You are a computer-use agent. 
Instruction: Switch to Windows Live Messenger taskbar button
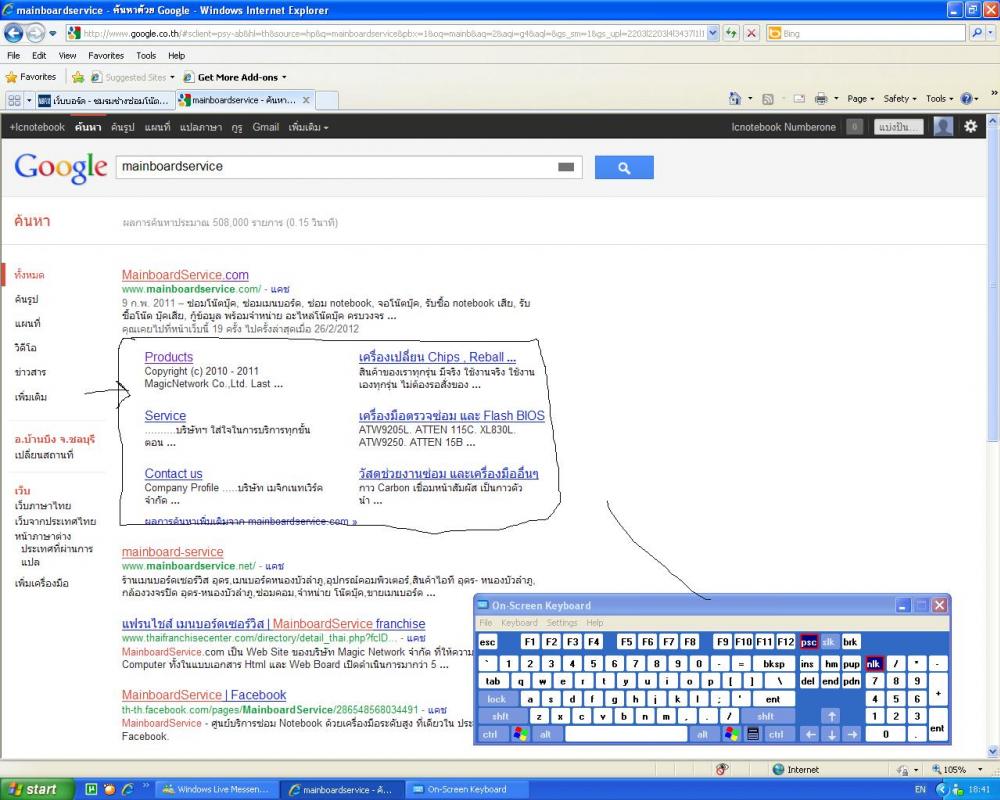click(x=216, y=789)
